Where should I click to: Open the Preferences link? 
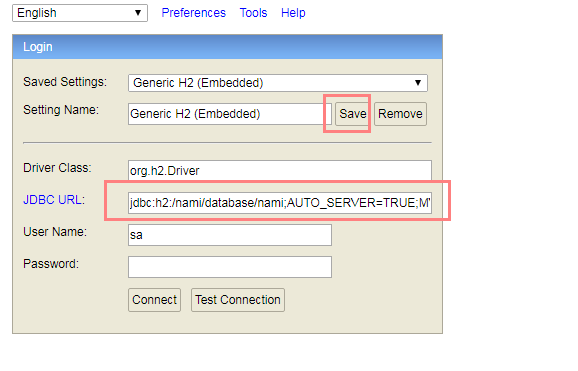(x=194, y=13)
